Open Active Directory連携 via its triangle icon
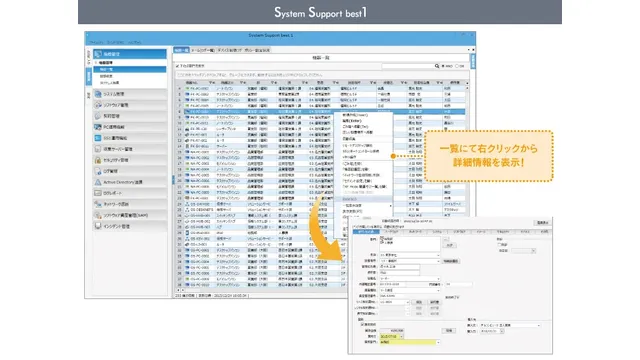 click(98, 182)
